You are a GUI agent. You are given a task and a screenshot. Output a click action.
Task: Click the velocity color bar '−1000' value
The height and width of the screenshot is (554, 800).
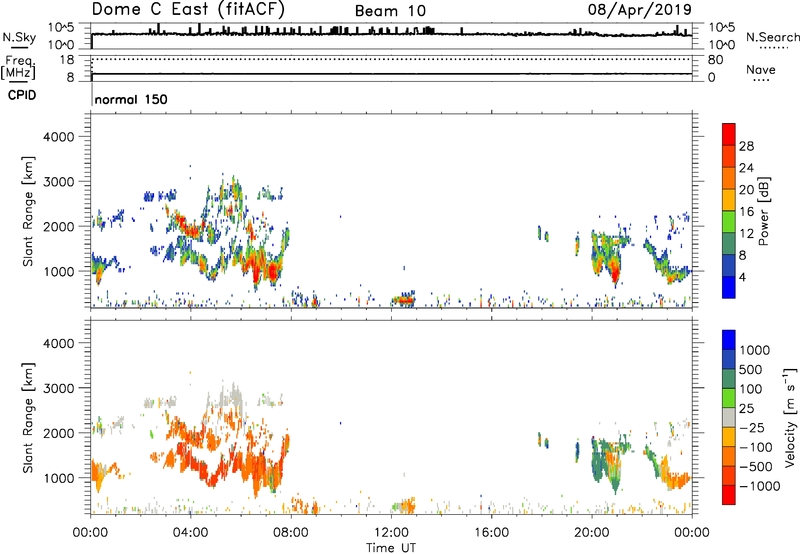(759, 486)
